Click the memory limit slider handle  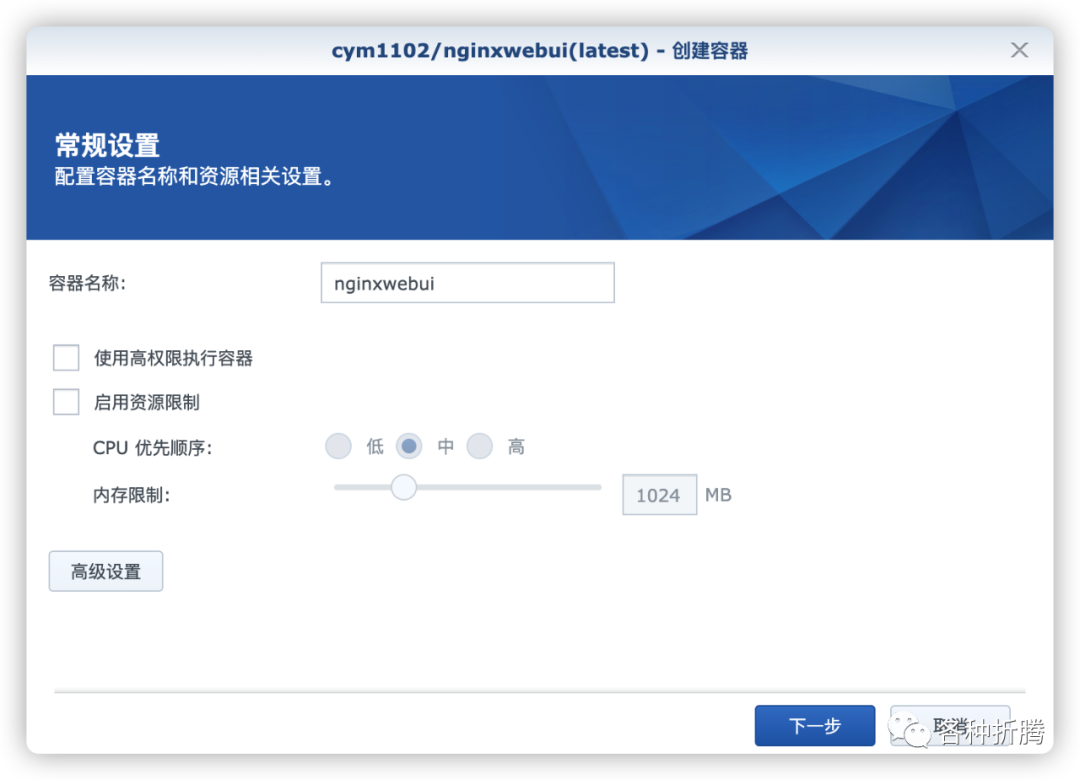(x=404, y=487)
